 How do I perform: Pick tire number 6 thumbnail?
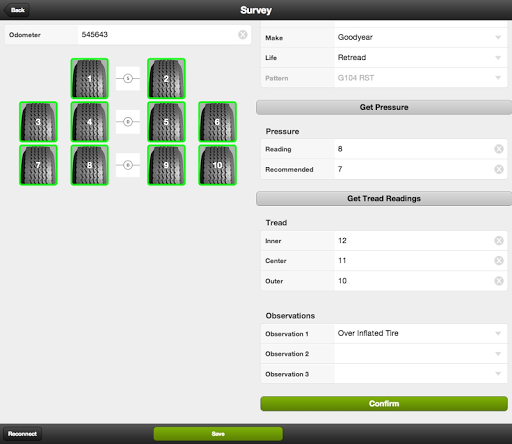pyautogui.click(x=217, y=122)
